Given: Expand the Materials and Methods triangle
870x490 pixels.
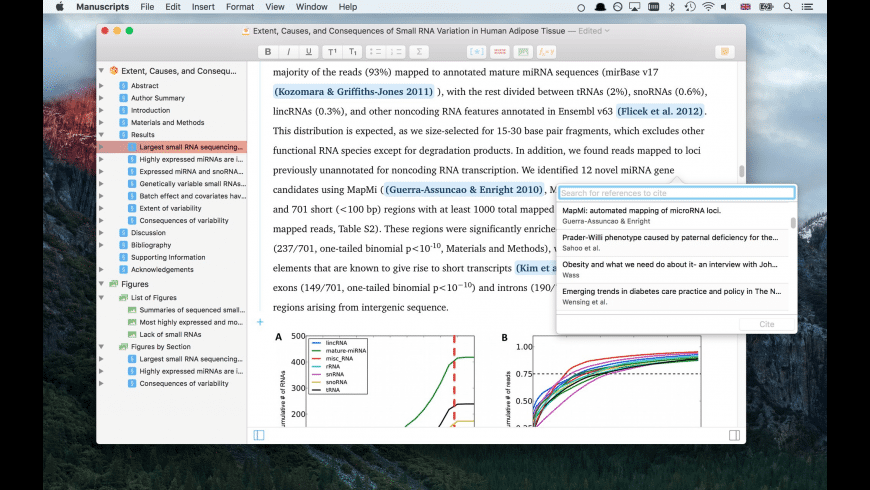Looking at the screenshot, I should coord(102,122).
